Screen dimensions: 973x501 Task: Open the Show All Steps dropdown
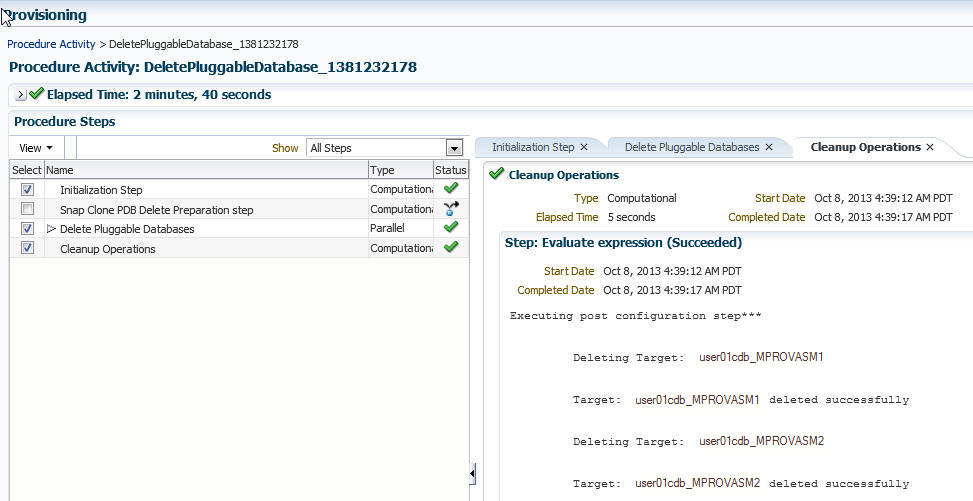[x=385, y=148]
